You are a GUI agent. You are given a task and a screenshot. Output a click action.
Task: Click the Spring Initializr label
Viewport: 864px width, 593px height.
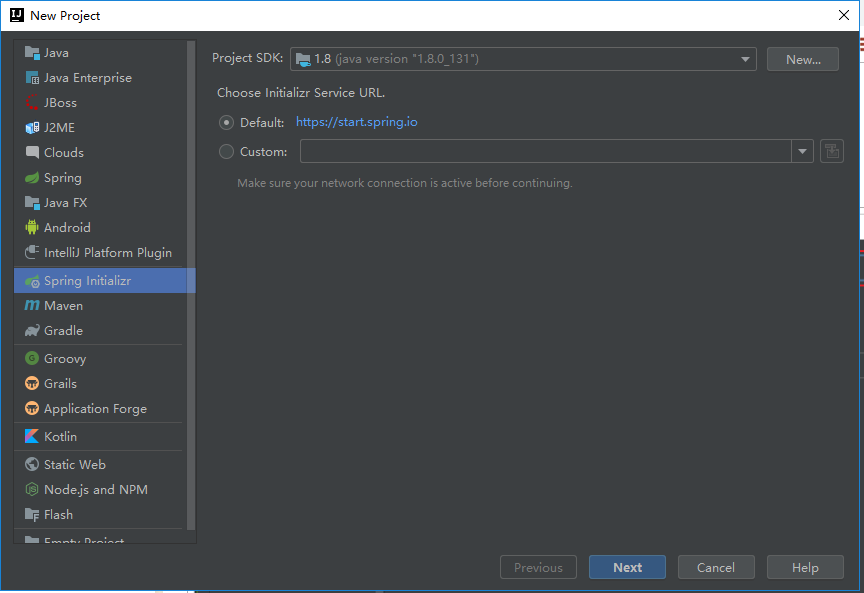point(88,281)
